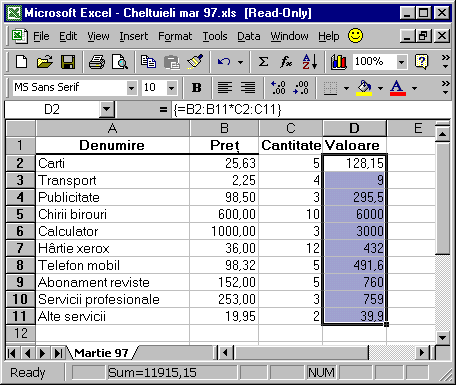Image resolution: width=456 pixels, height=385 pixels.
Task: Open Paste Function fx icon
Action: pyautogui.click(x=286, y=62)
